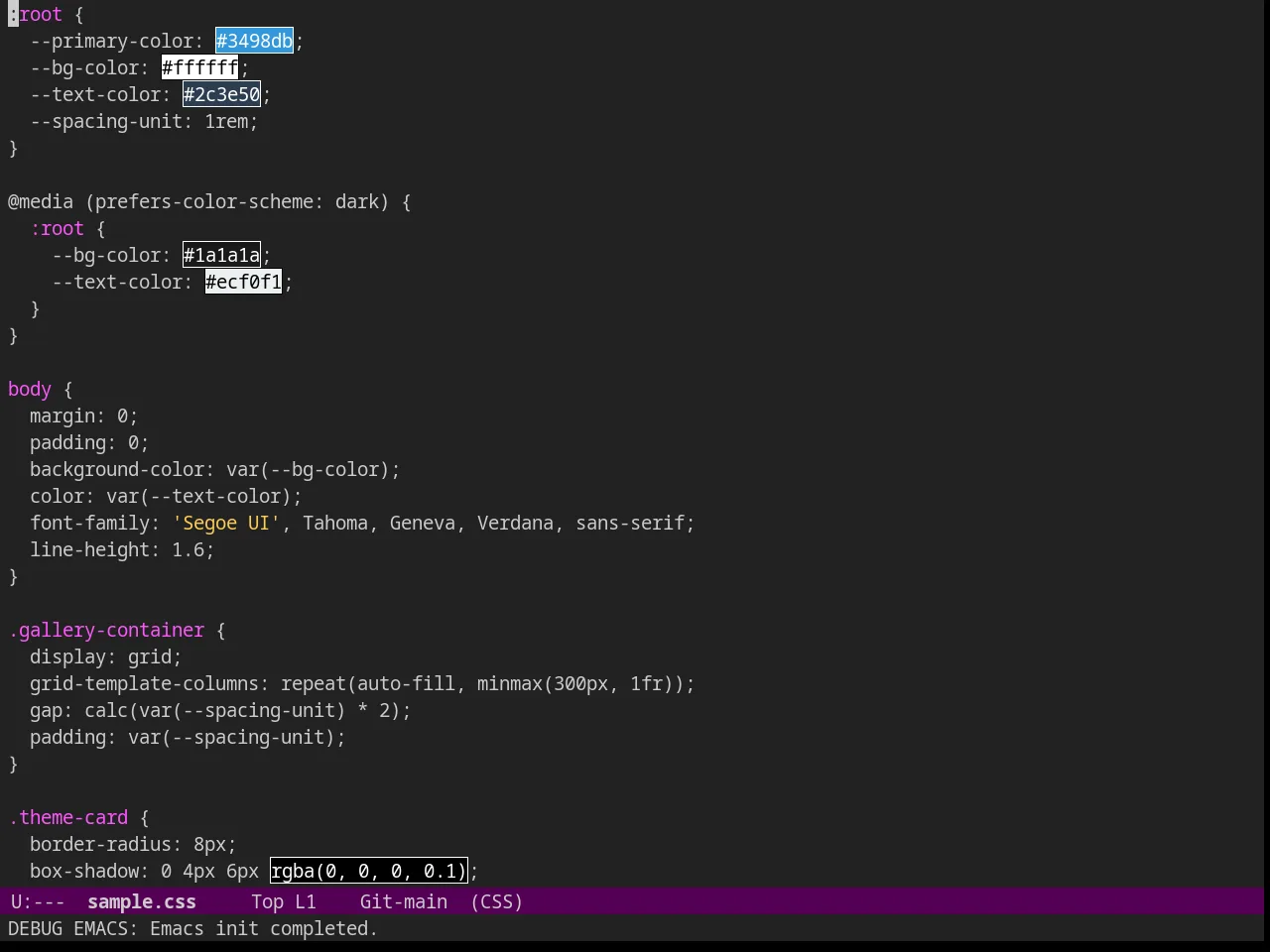
Task: Click the sans-serif fallback font
Action: [630, 523]
